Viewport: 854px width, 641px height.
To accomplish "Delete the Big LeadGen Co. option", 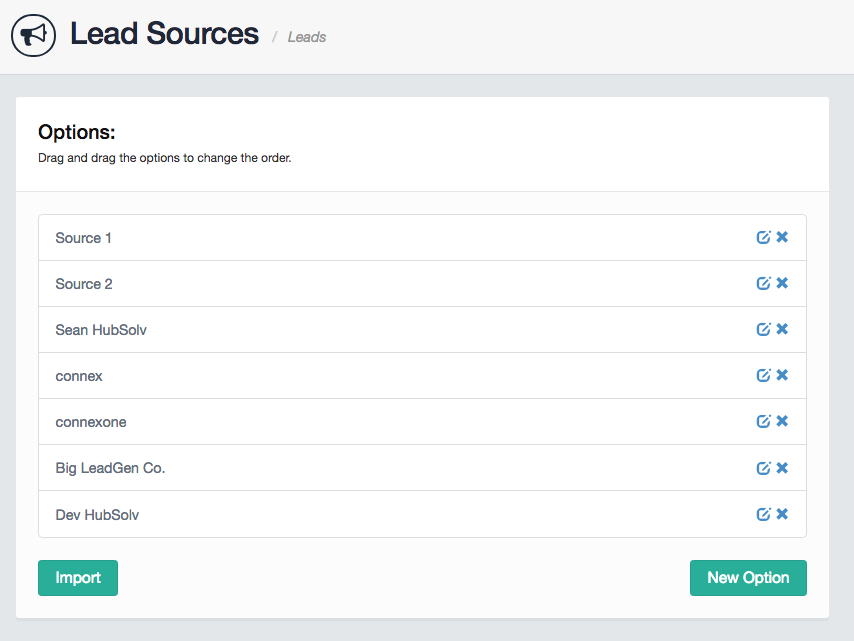I will [782, 468].
